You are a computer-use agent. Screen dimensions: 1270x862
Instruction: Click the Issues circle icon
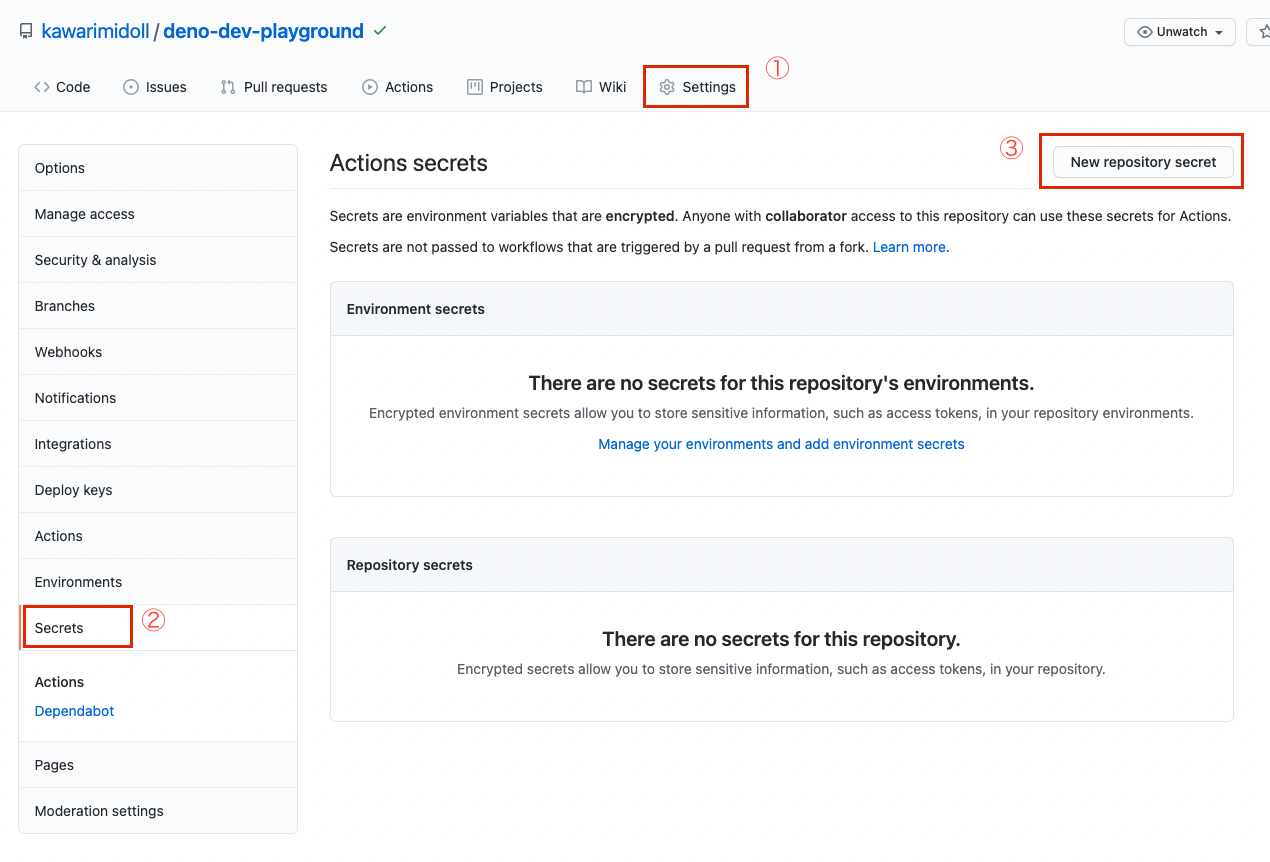click(x=131, y=87)
